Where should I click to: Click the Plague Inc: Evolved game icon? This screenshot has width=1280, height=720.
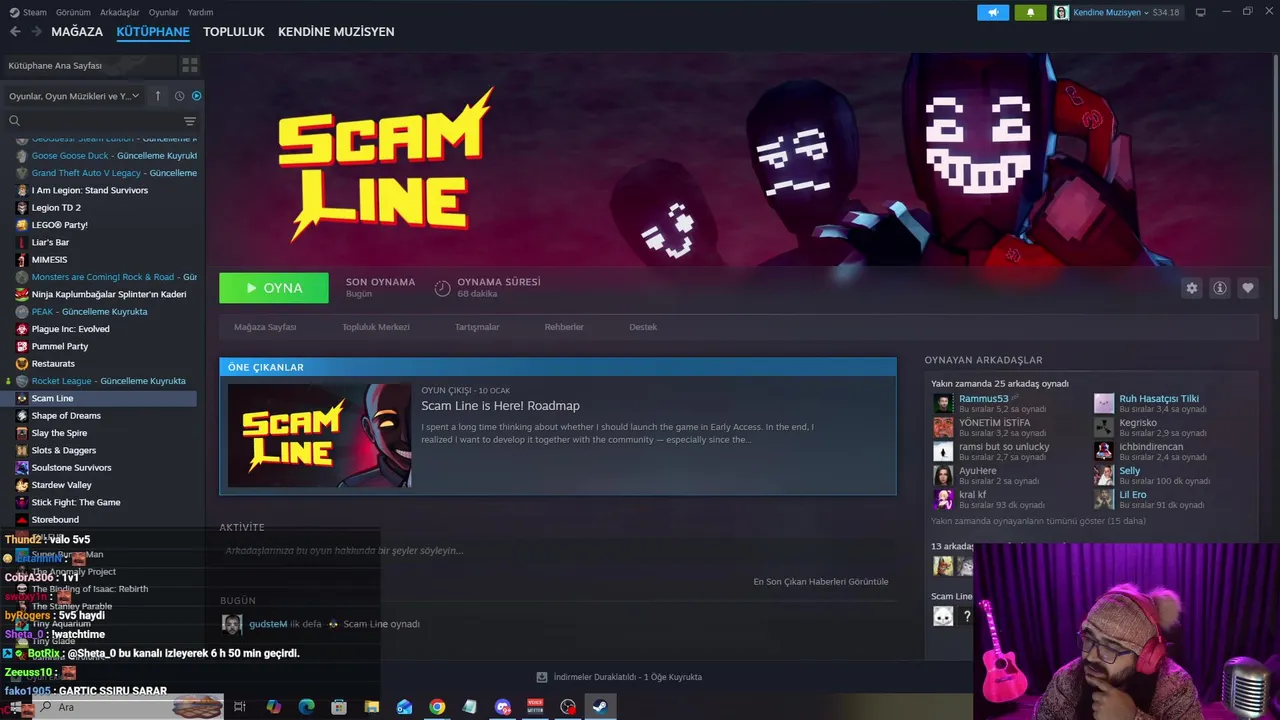[x=22, y=329]
